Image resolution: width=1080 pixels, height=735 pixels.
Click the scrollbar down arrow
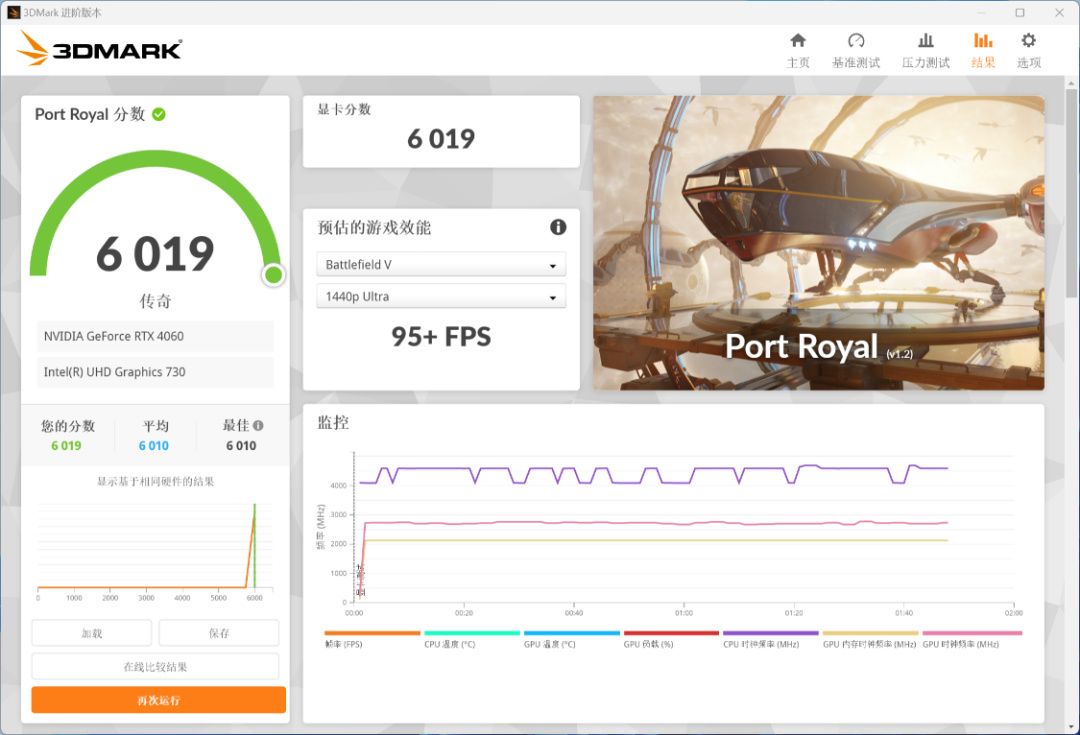click(x=1070, y=727)
